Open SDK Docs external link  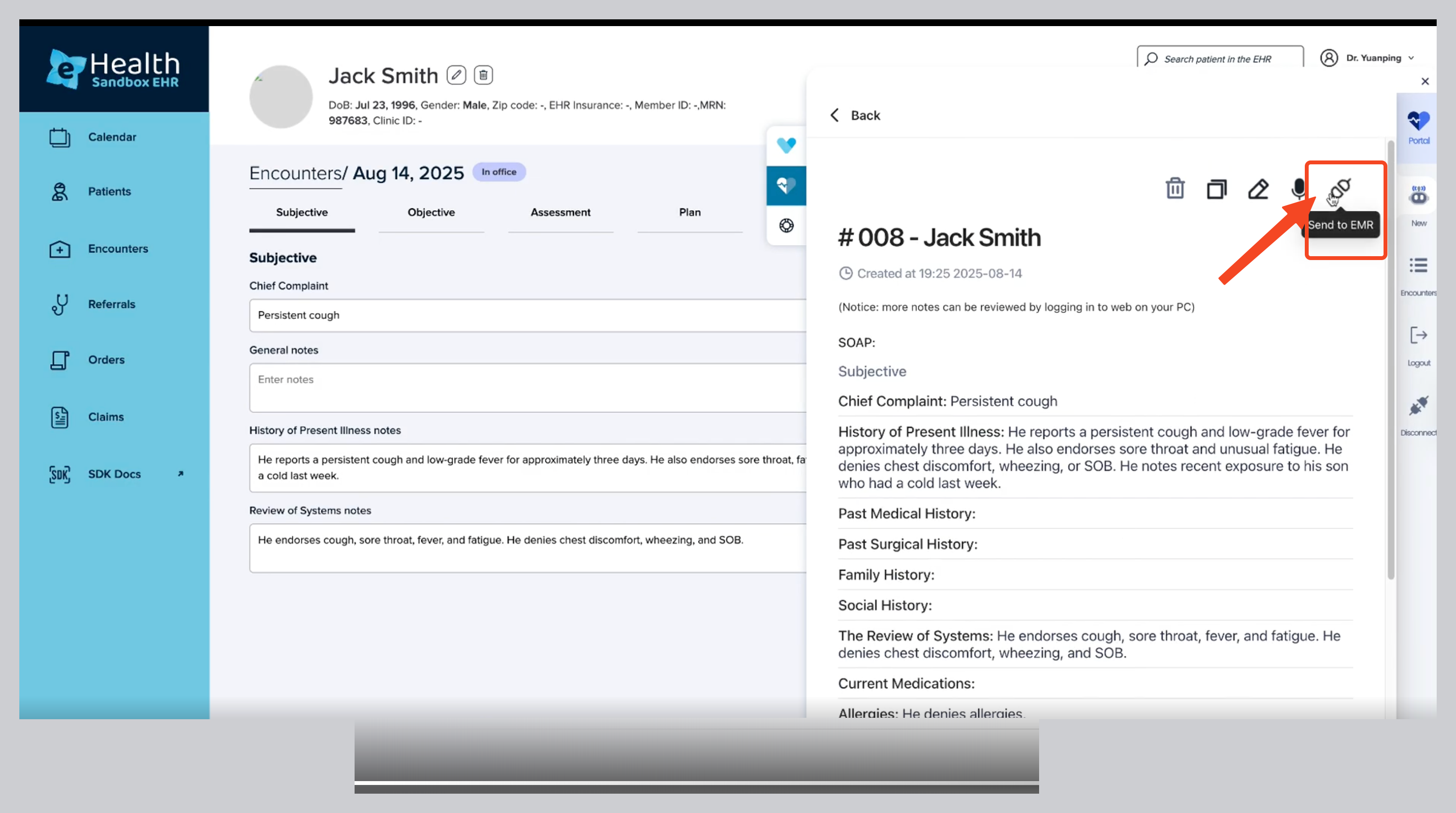pyautogui.click(x=114, y=474)
